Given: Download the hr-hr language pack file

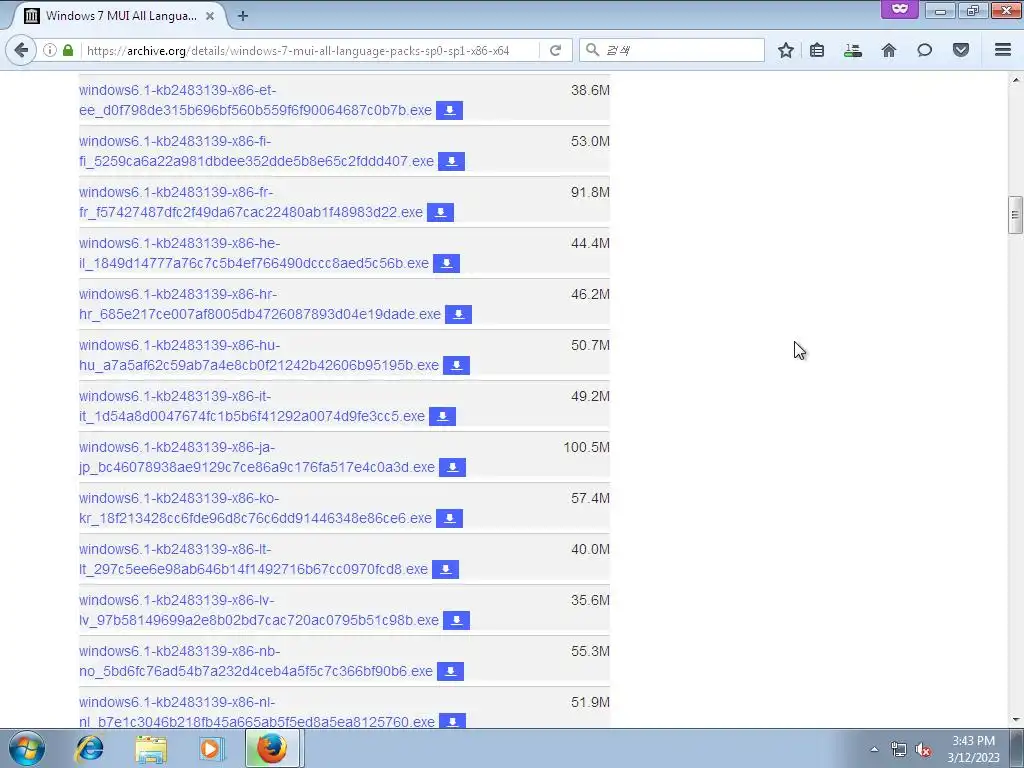Looking at the screenshot, I should click(x=458, y=314).
